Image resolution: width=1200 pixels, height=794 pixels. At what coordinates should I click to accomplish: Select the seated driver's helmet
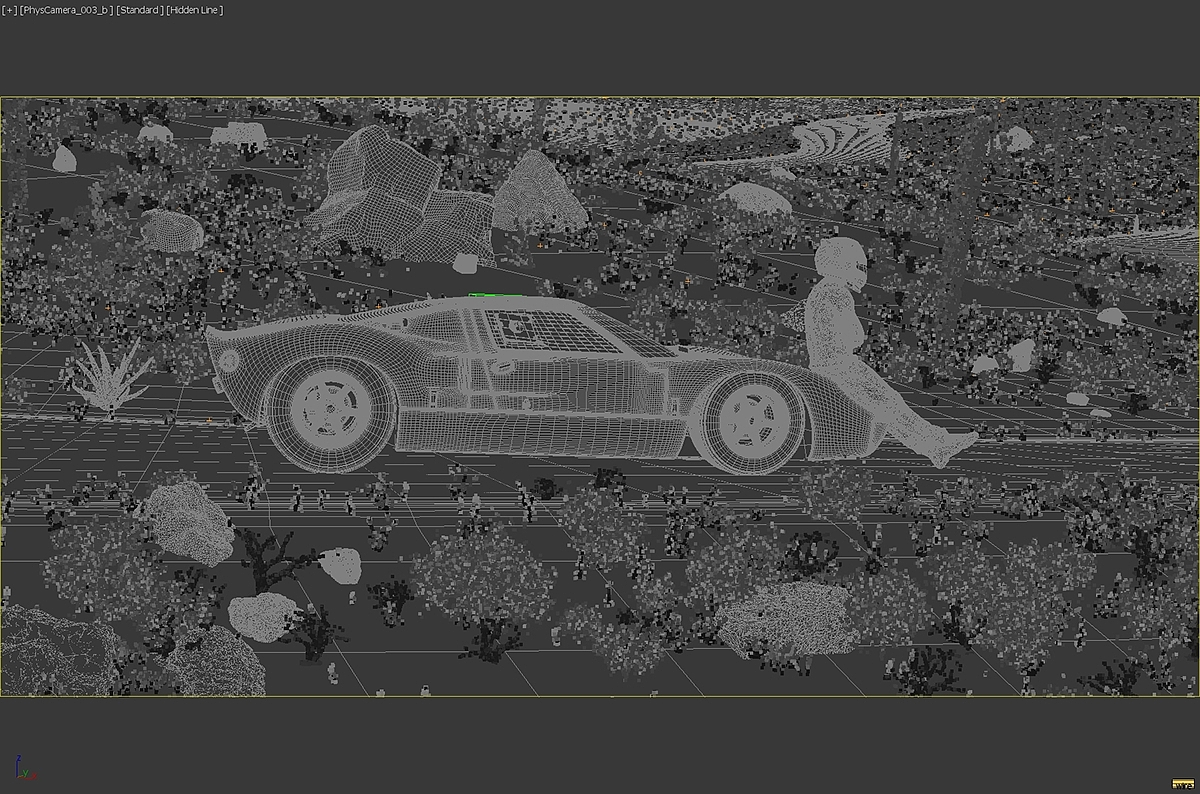[839, 263]
